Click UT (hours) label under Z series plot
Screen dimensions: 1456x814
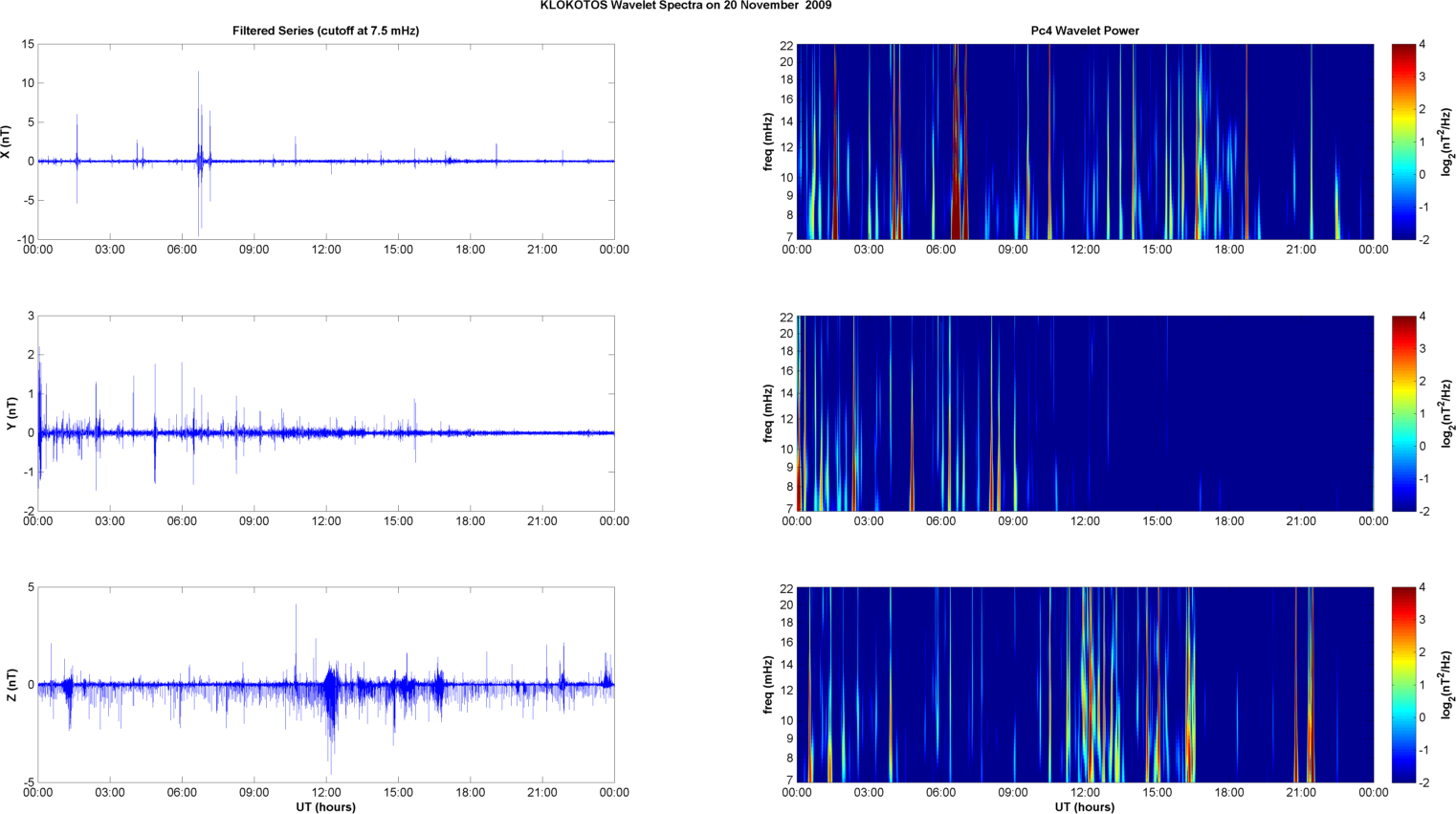pyautogui.click(x=325, y=806)
